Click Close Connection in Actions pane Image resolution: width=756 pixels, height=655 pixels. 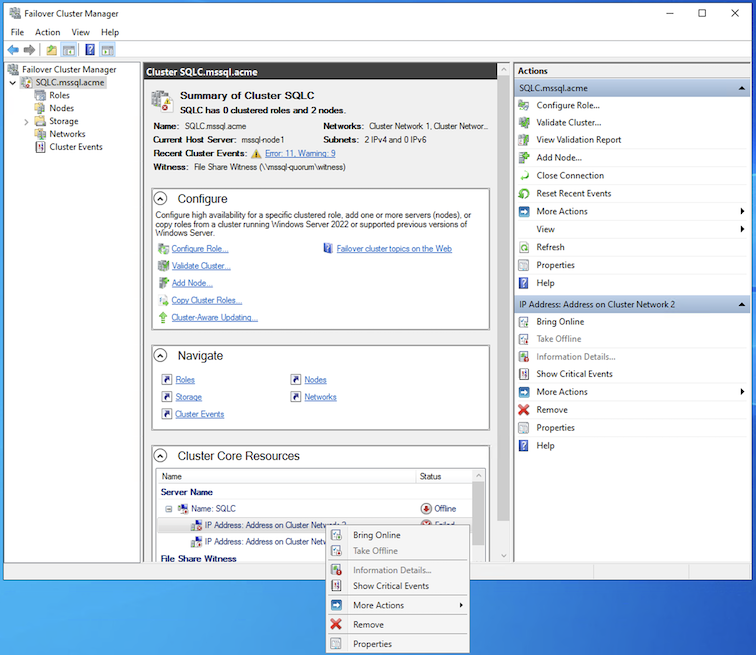pyautogui.click(x=570, y=176)
